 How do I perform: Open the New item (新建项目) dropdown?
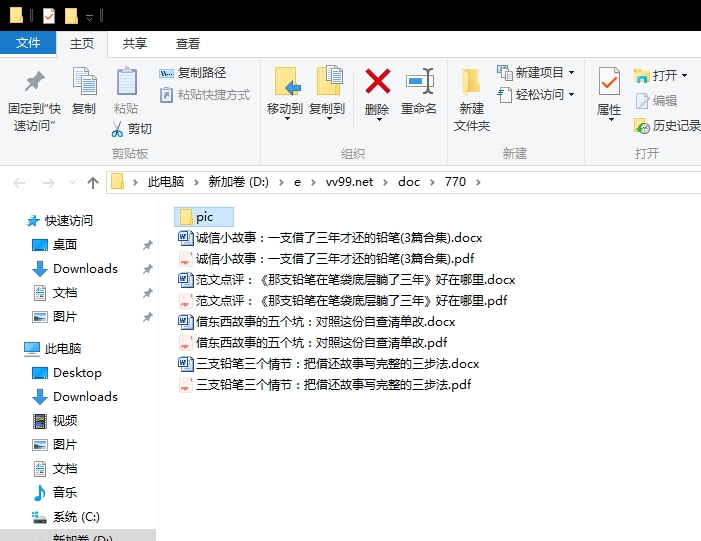536,72
